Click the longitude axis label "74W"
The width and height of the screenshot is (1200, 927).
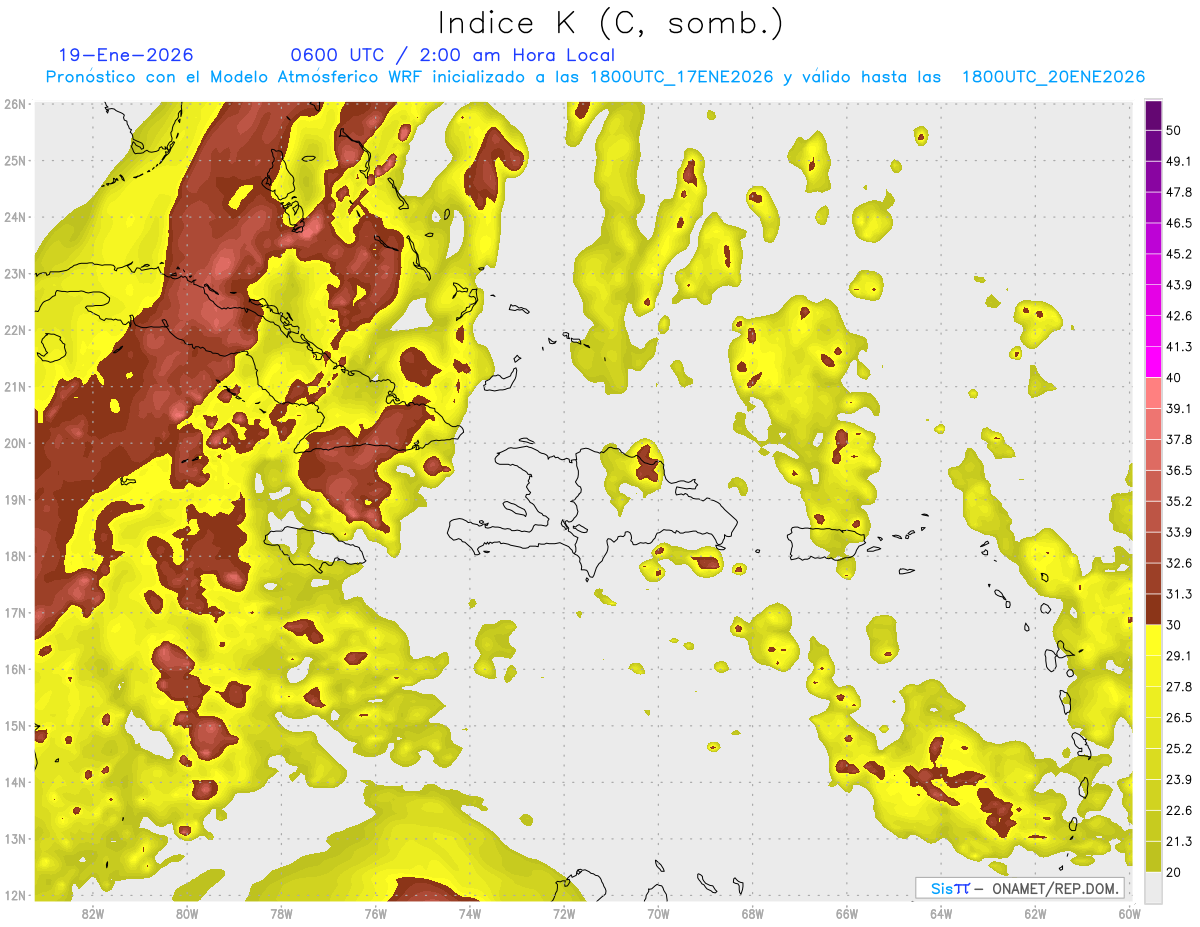pyautogui.click(x=469, y=913)
